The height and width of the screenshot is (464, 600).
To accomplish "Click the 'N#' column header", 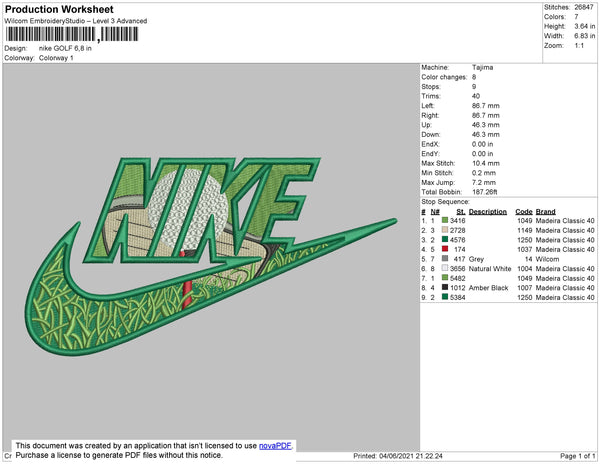I will pyautogui.click(x=435, y=212).
